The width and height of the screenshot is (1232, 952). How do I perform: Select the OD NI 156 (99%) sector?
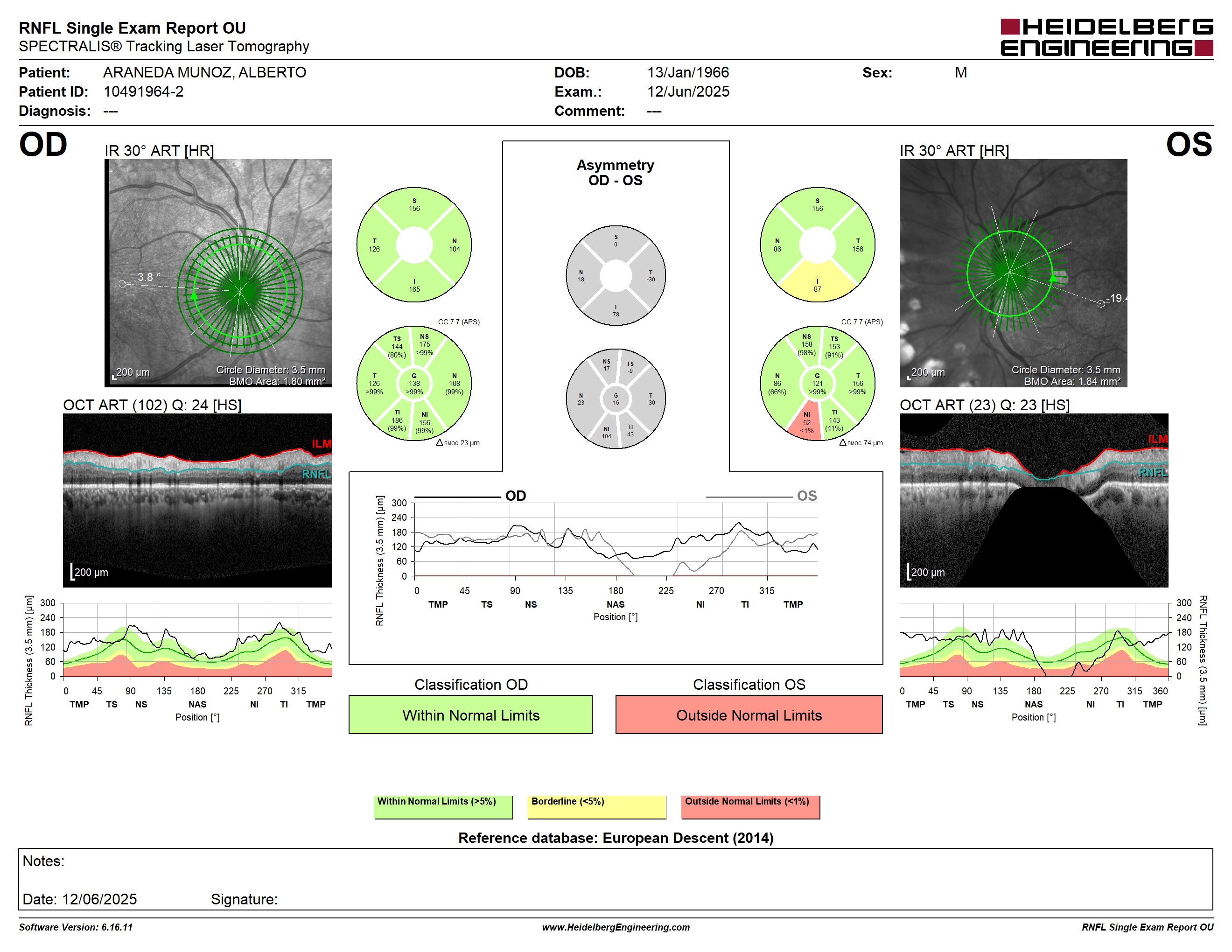click(425, 422)
